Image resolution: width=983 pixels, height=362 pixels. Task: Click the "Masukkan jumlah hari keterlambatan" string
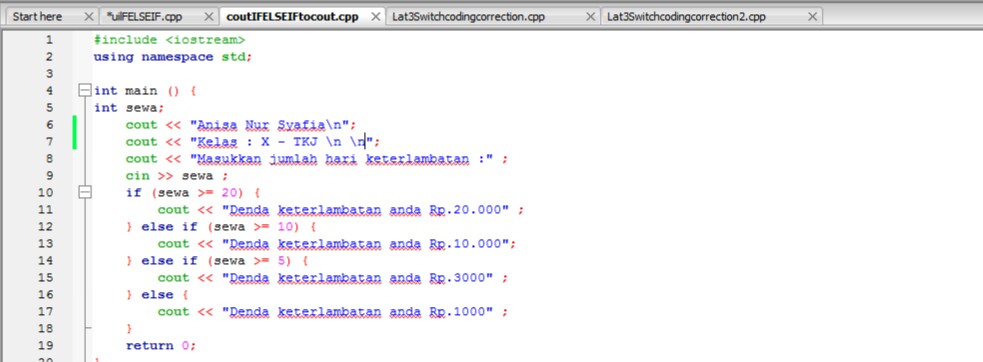(x=342, y=159)
